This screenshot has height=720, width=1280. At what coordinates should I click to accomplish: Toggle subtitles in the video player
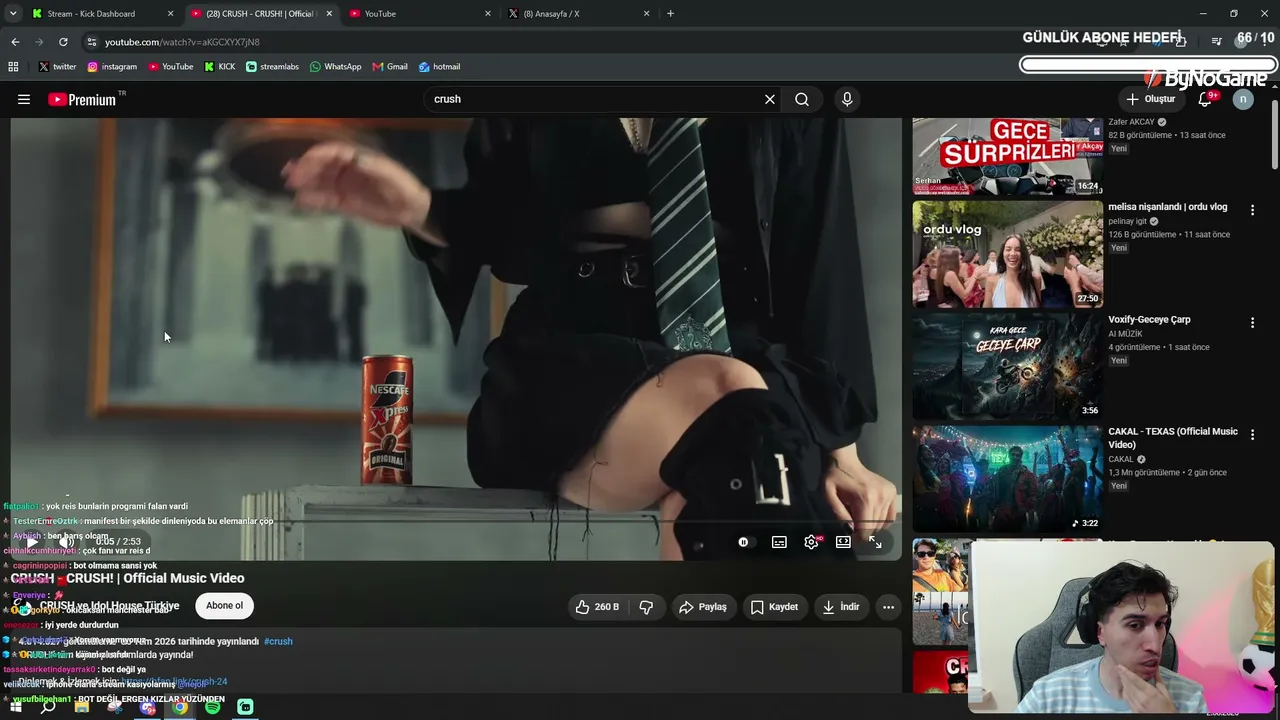coord(779,542)
